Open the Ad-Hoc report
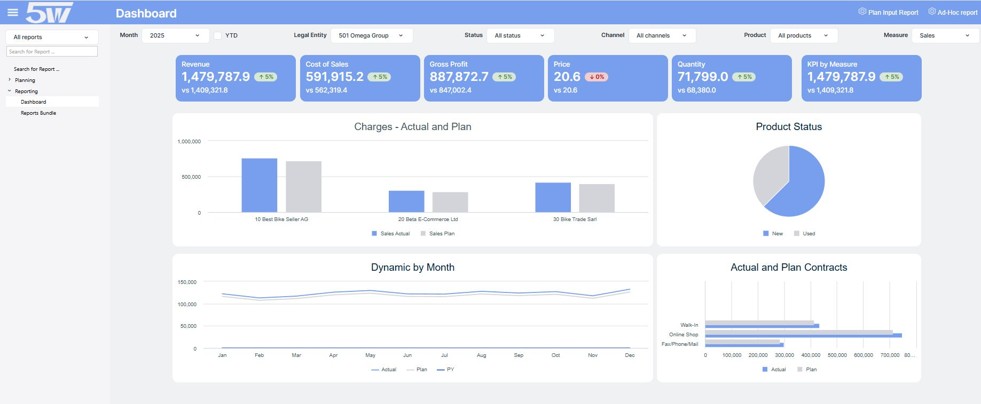 click(952, 13)
